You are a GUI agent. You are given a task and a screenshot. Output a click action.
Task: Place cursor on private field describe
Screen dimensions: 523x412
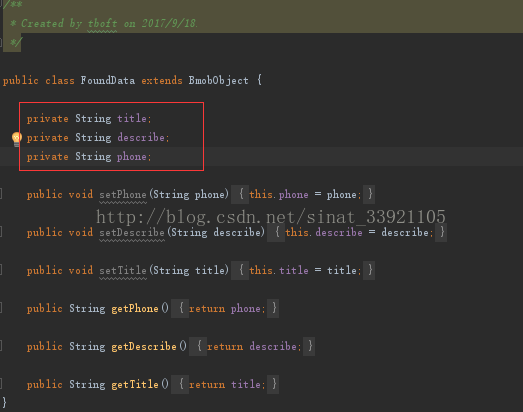pos(141,137)
